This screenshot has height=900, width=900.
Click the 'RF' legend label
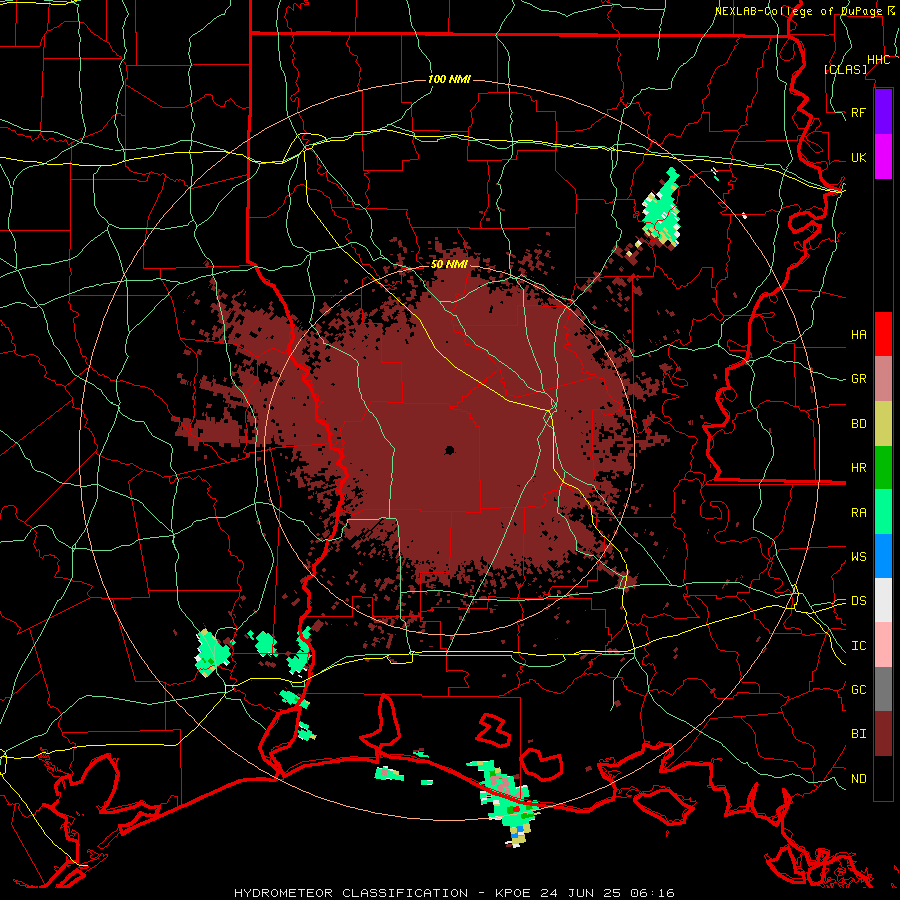pos(859,112)
